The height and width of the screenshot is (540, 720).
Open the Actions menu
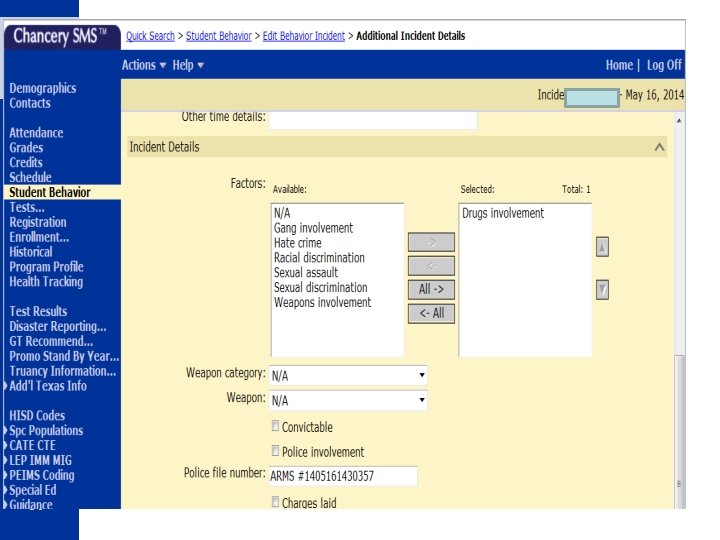[144, 65]
